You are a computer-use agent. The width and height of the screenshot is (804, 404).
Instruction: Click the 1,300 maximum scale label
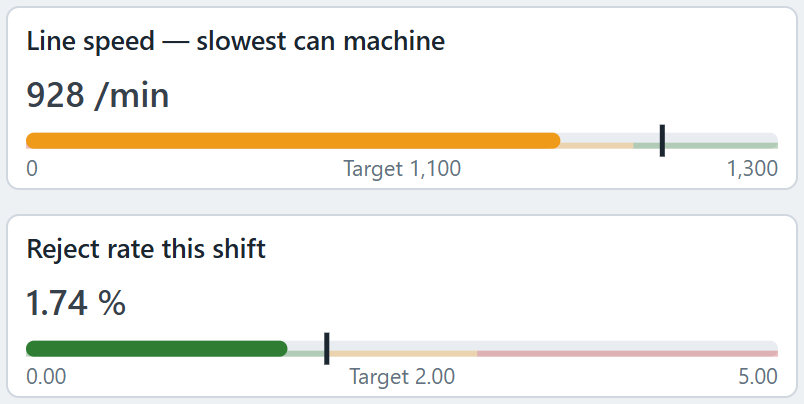752,169
